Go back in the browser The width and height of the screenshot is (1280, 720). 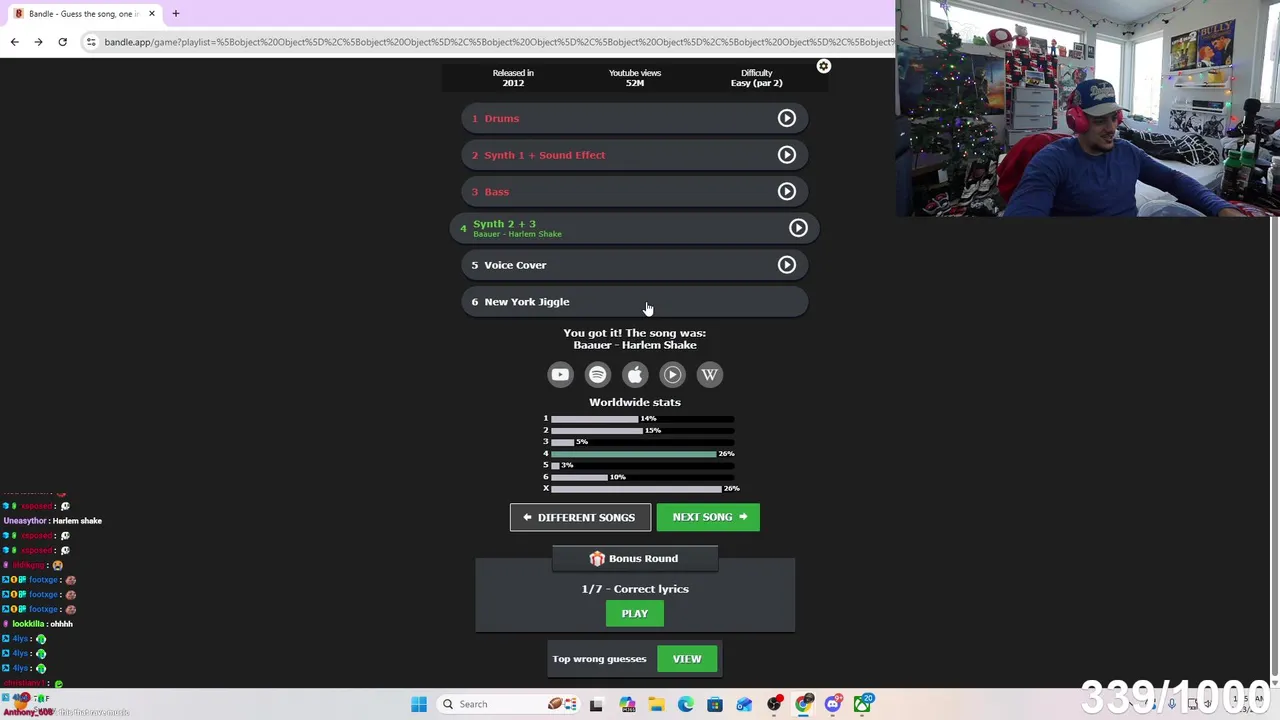14,42
